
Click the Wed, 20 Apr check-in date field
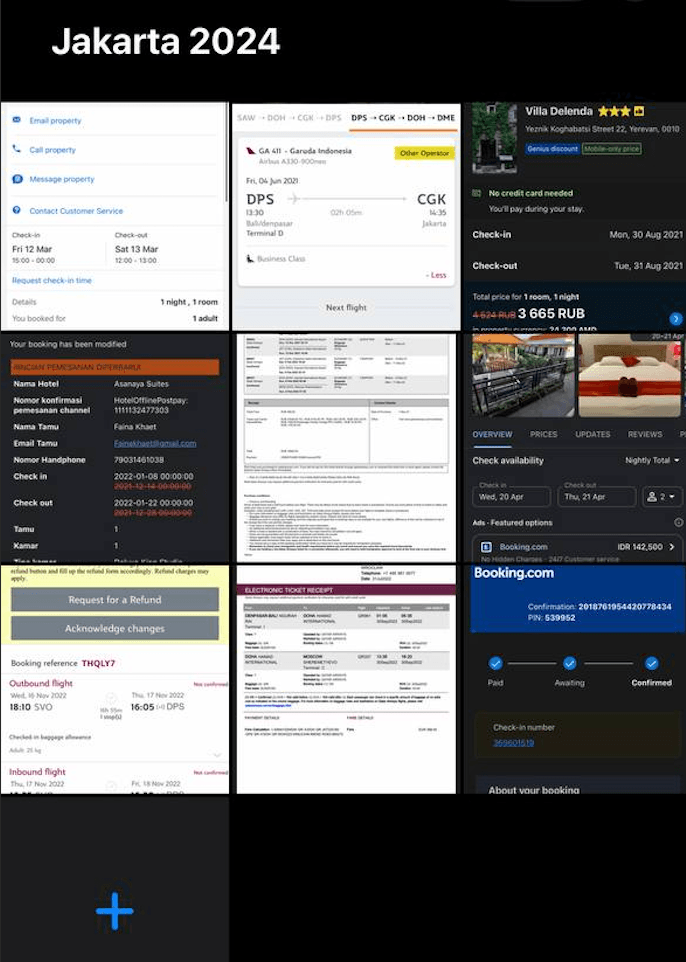tap(511, 497)
